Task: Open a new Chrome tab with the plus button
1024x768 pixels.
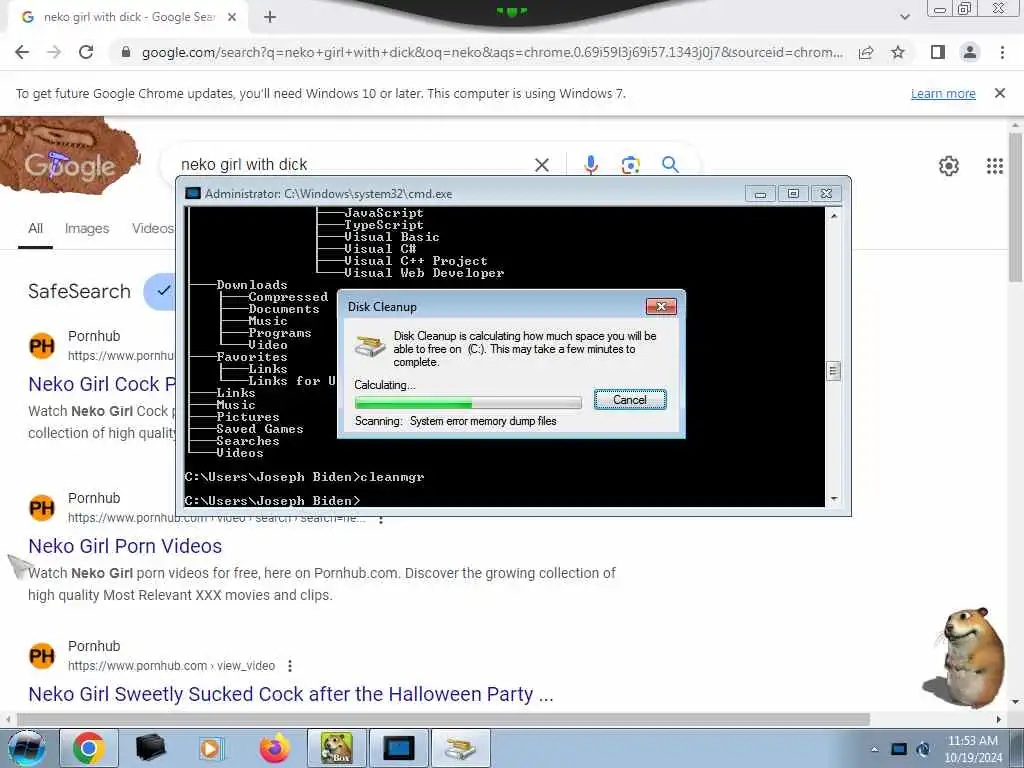Action: click(270, 17)
